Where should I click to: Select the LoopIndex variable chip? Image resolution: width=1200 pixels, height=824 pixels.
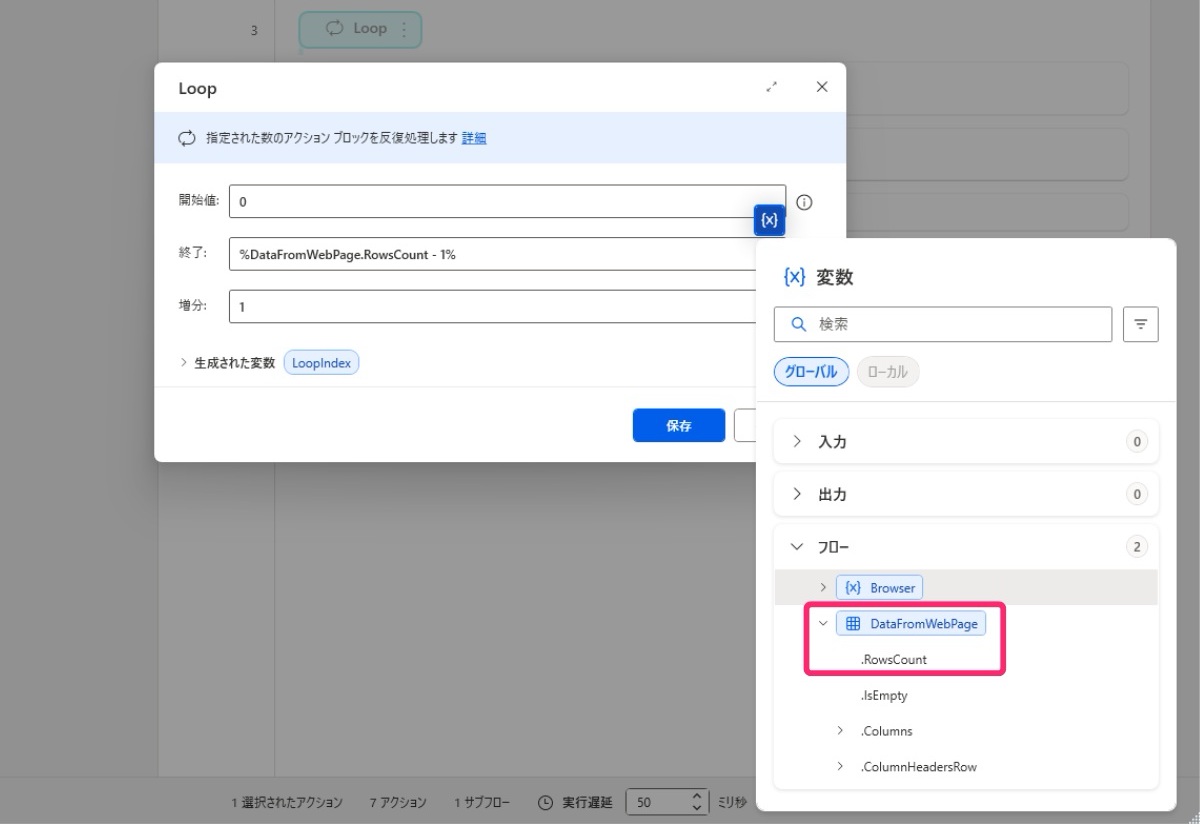click(x=321, y=363)
